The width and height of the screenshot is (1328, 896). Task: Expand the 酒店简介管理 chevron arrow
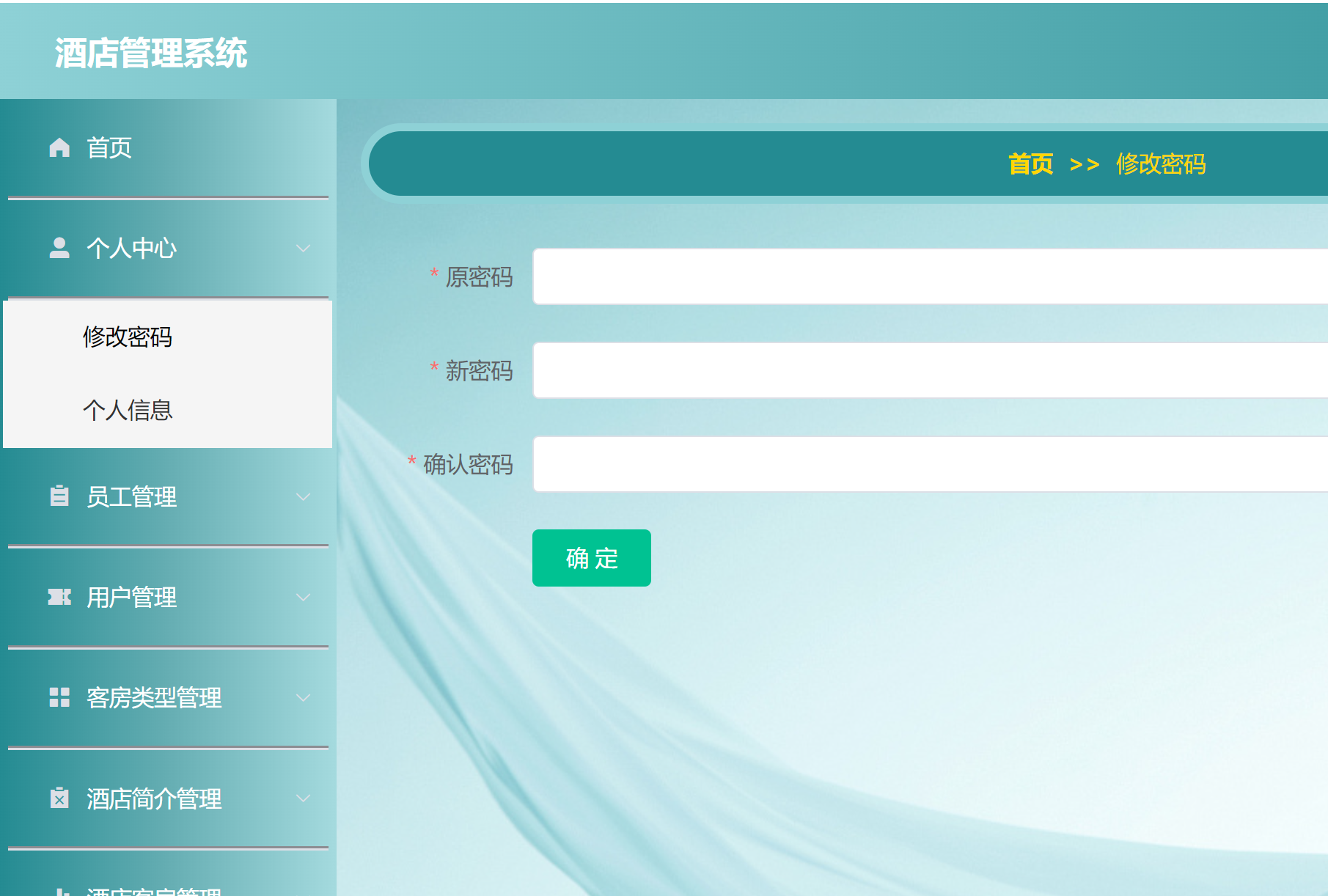point(303,798)
